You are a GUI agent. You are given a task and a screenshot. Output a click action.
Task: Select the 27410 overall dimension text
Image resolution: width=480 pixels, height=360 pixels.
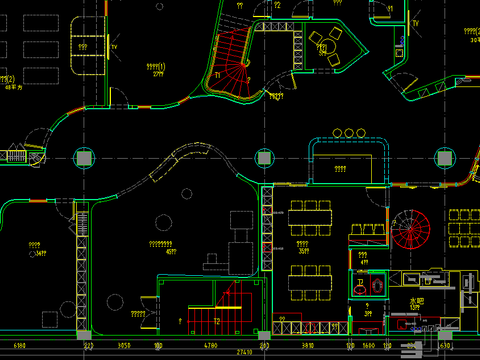point(244,352)
